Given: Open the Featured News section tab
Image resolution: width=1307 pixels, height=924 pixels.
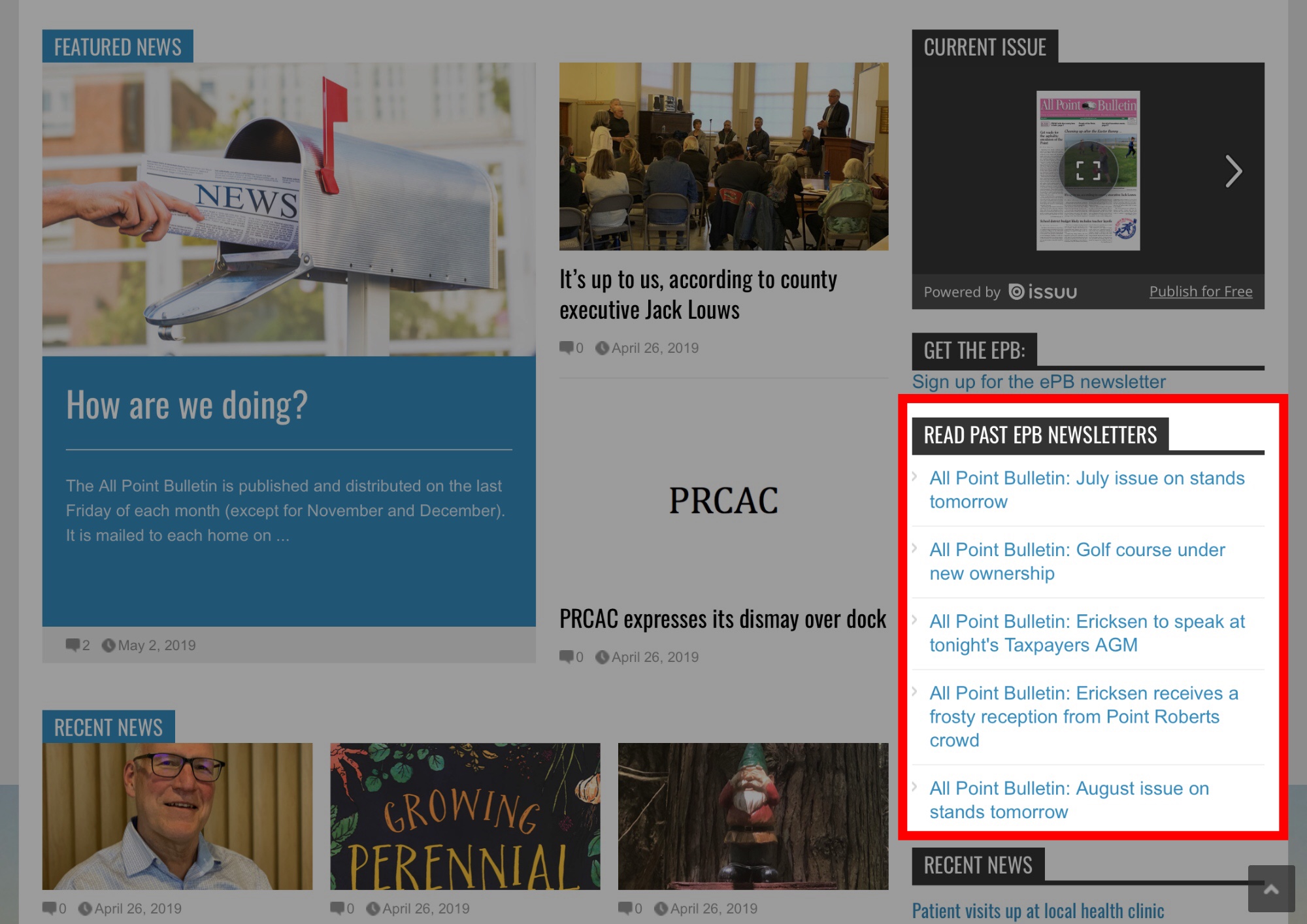Looking at the screenshot, I should tap(118, 47).
